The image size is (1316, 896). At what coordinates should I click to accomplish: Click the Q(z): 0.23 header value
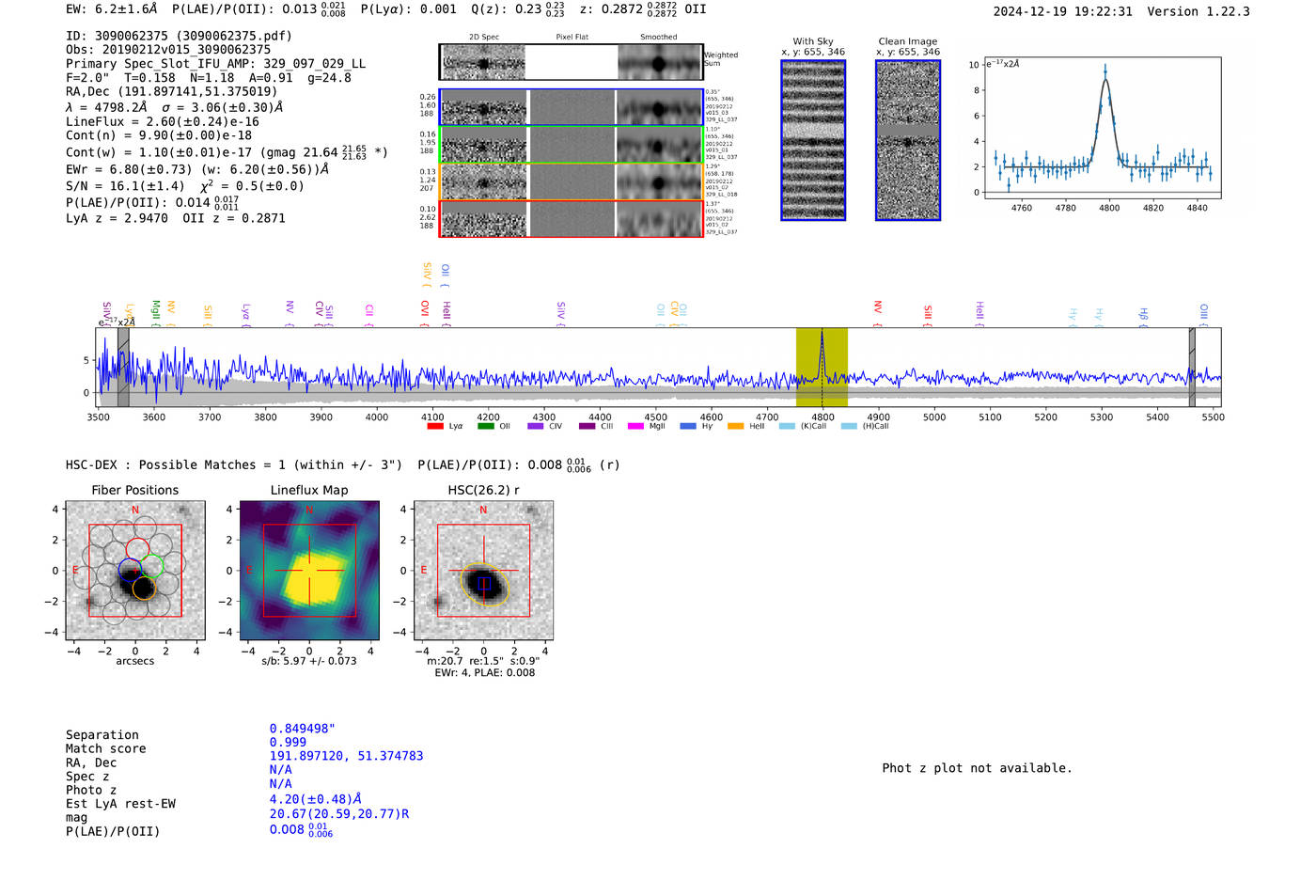tap(518, 8)
